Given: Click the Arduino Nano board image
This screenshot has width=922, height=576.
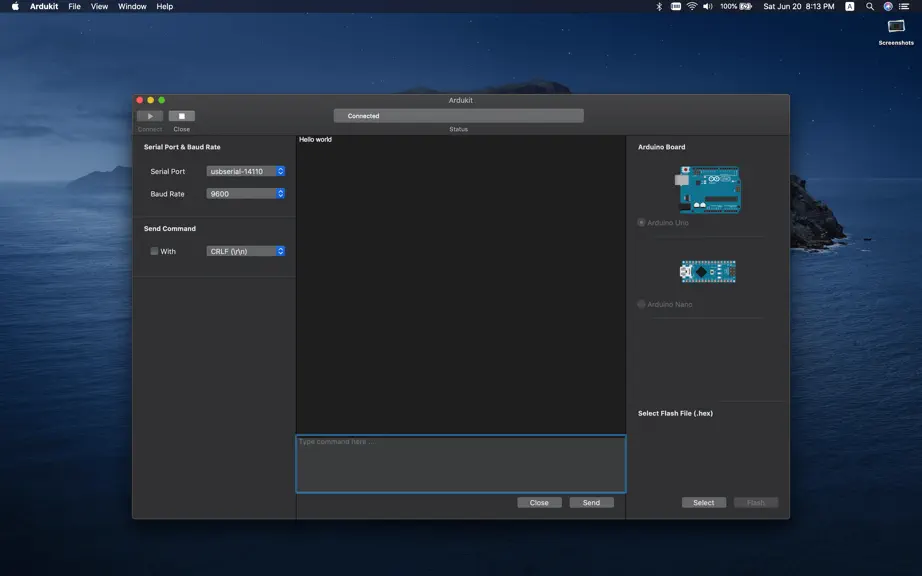Looking at the screenshot, I should pos(708,272).
